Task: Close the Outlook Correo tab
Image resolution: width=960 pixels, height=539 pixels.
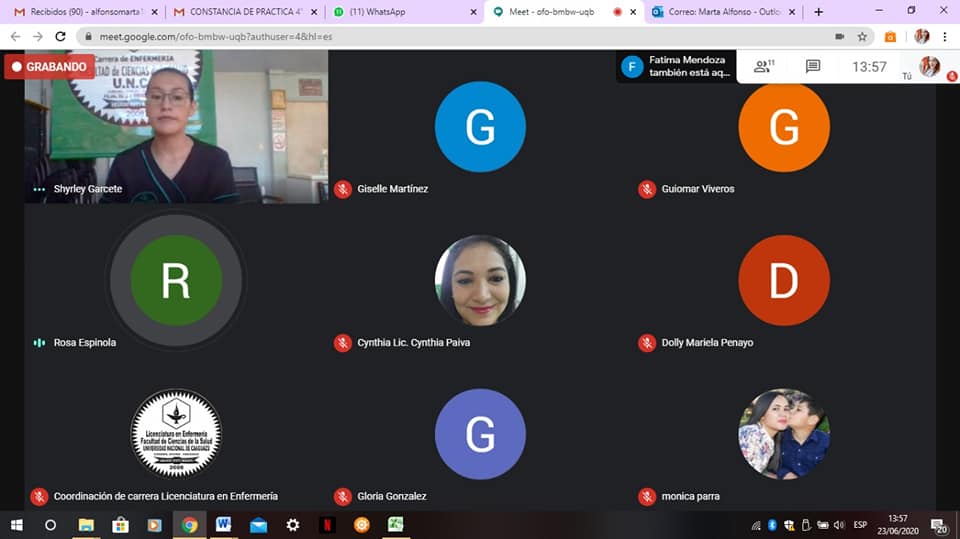Action: (792, 12)
